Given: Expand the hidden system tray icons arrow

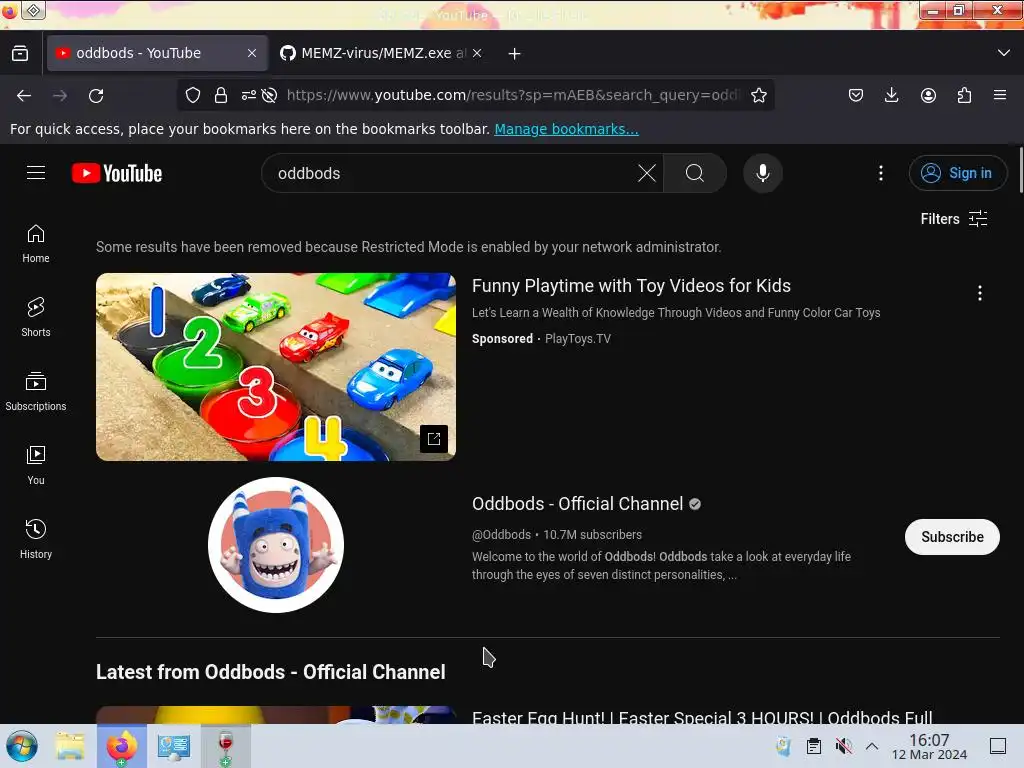Looking at the screenshot, I should [x=872, y=746].
